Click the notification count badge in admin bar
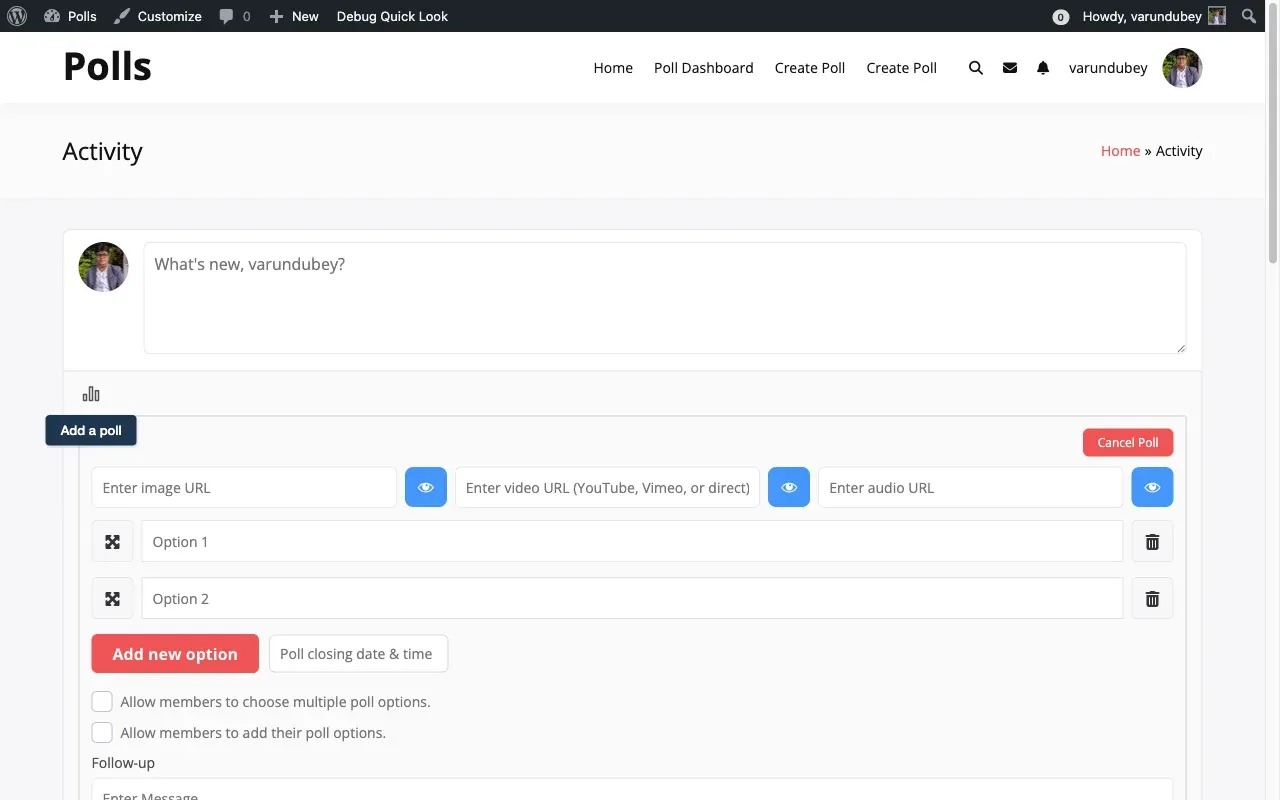The width and height of the screenshot is (1280, 800). (1061, 17)
